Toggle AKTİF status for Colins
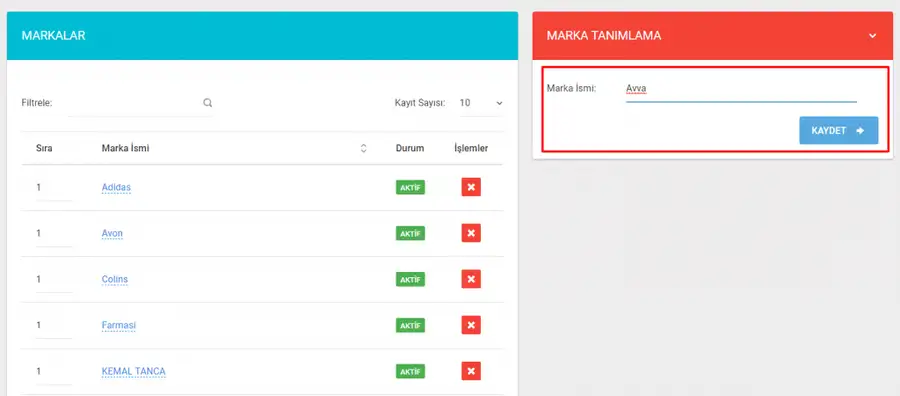This screenshot has height=396, width=900. (410, 279)
